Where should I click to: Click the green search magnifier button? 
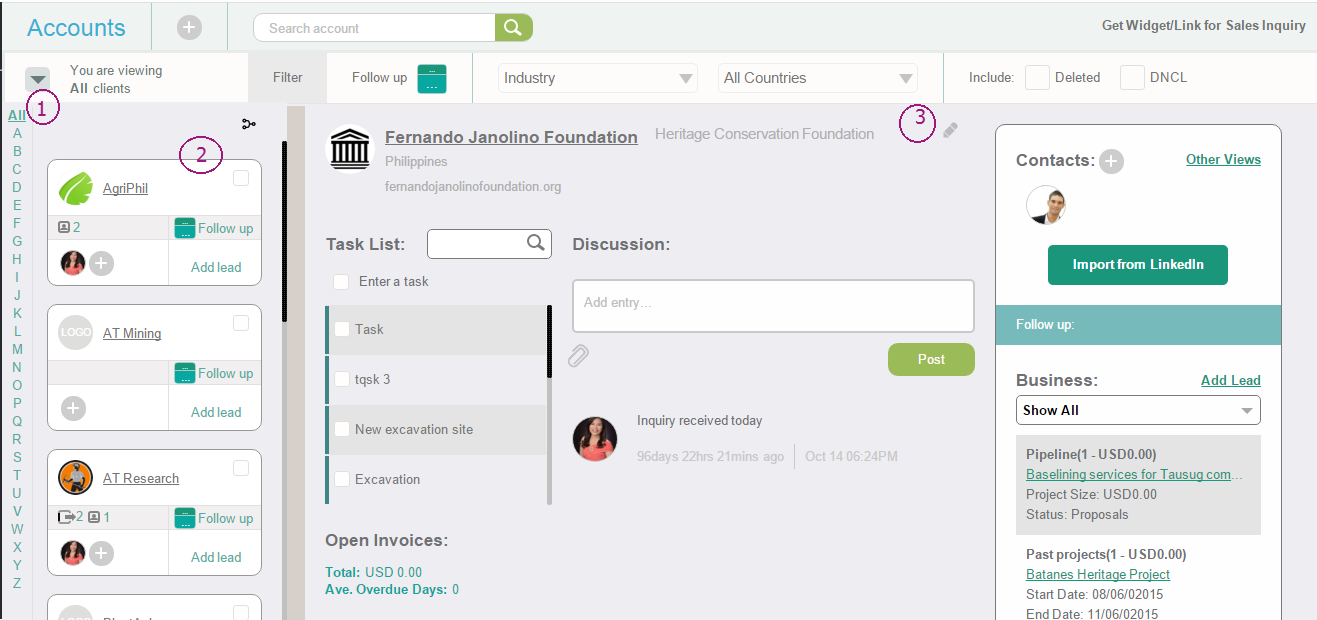click(514, 28)
